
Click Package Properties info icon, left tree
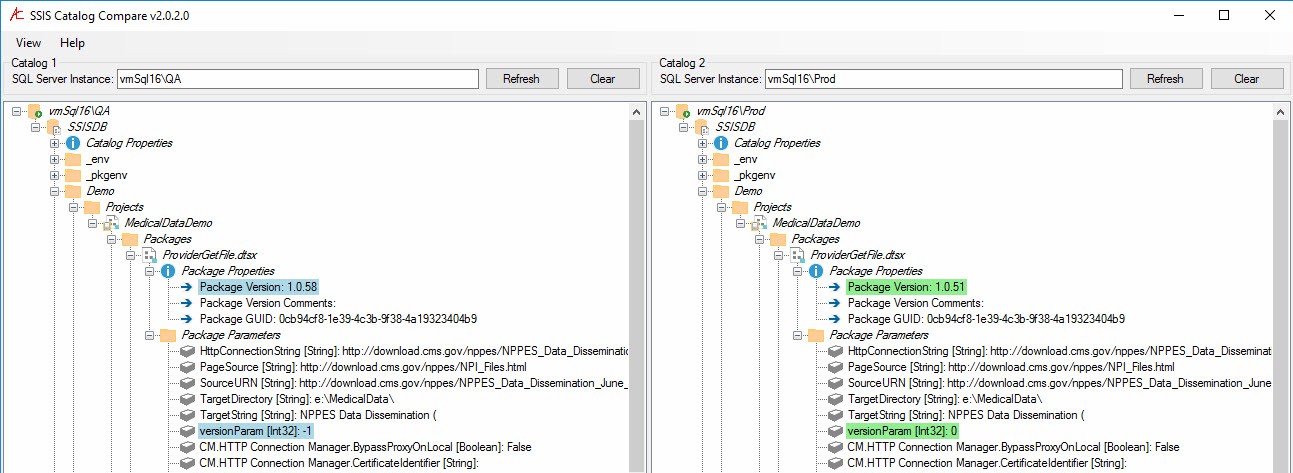click(x=168, y=271)
